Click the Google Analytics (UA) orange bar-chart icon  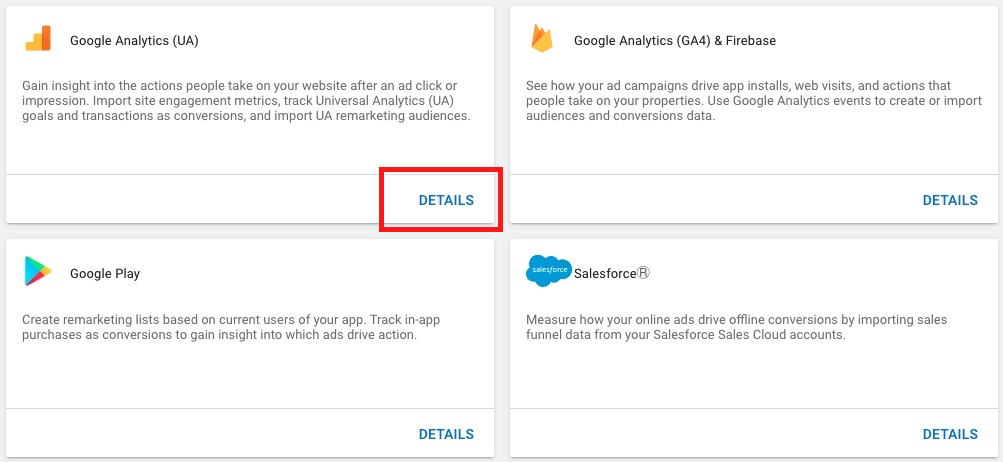(38, 38)
